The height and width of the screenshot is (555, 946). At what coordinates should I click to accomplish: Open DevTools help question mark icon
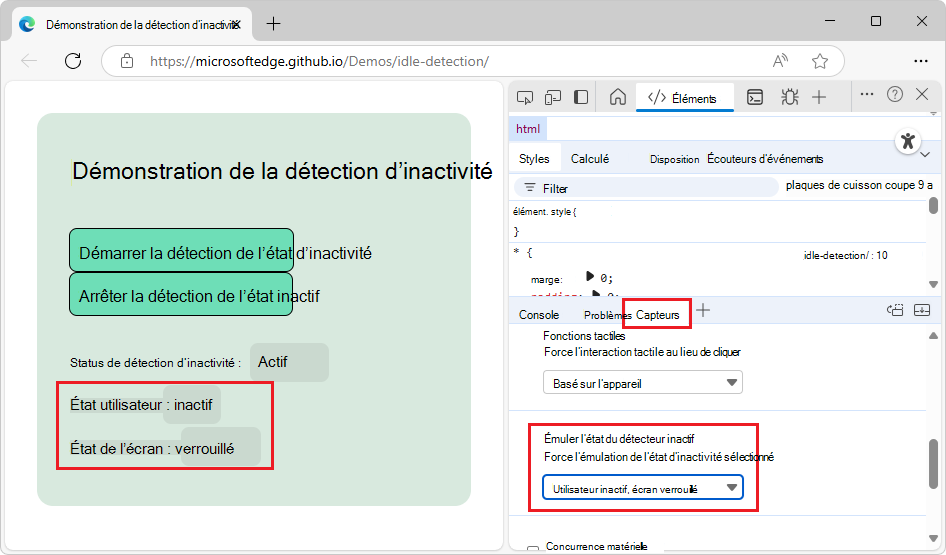coord(895,94)
